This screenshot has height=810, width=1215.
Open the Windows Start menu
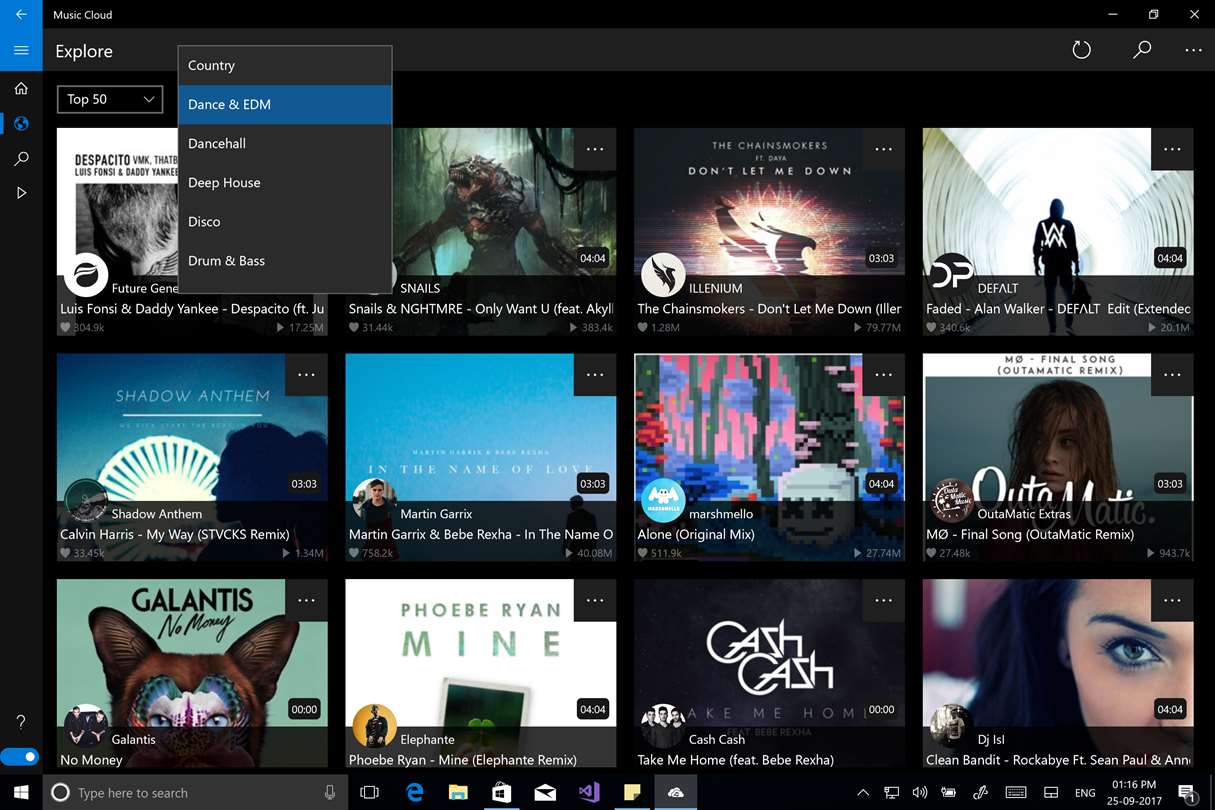tap(21, 792)
